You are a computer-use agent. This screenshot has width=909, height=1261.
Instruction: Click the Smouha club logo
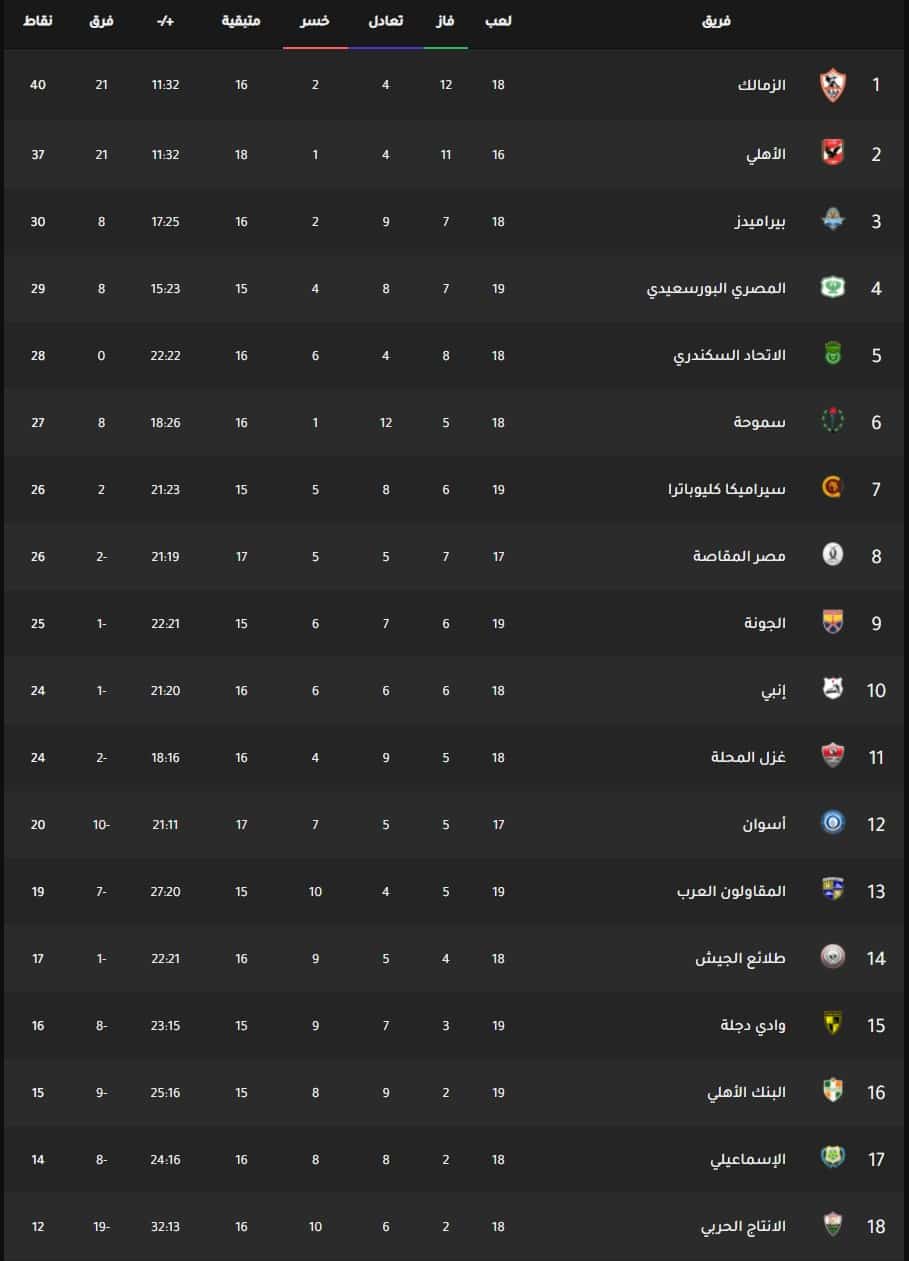pos(832,421)
